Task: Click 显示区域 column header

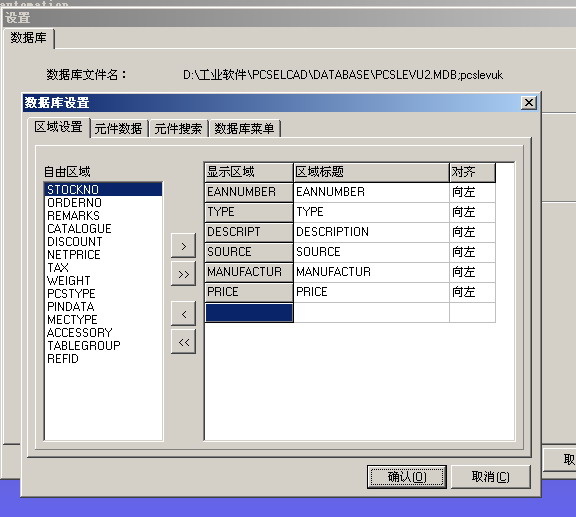Action: (249, 172)
